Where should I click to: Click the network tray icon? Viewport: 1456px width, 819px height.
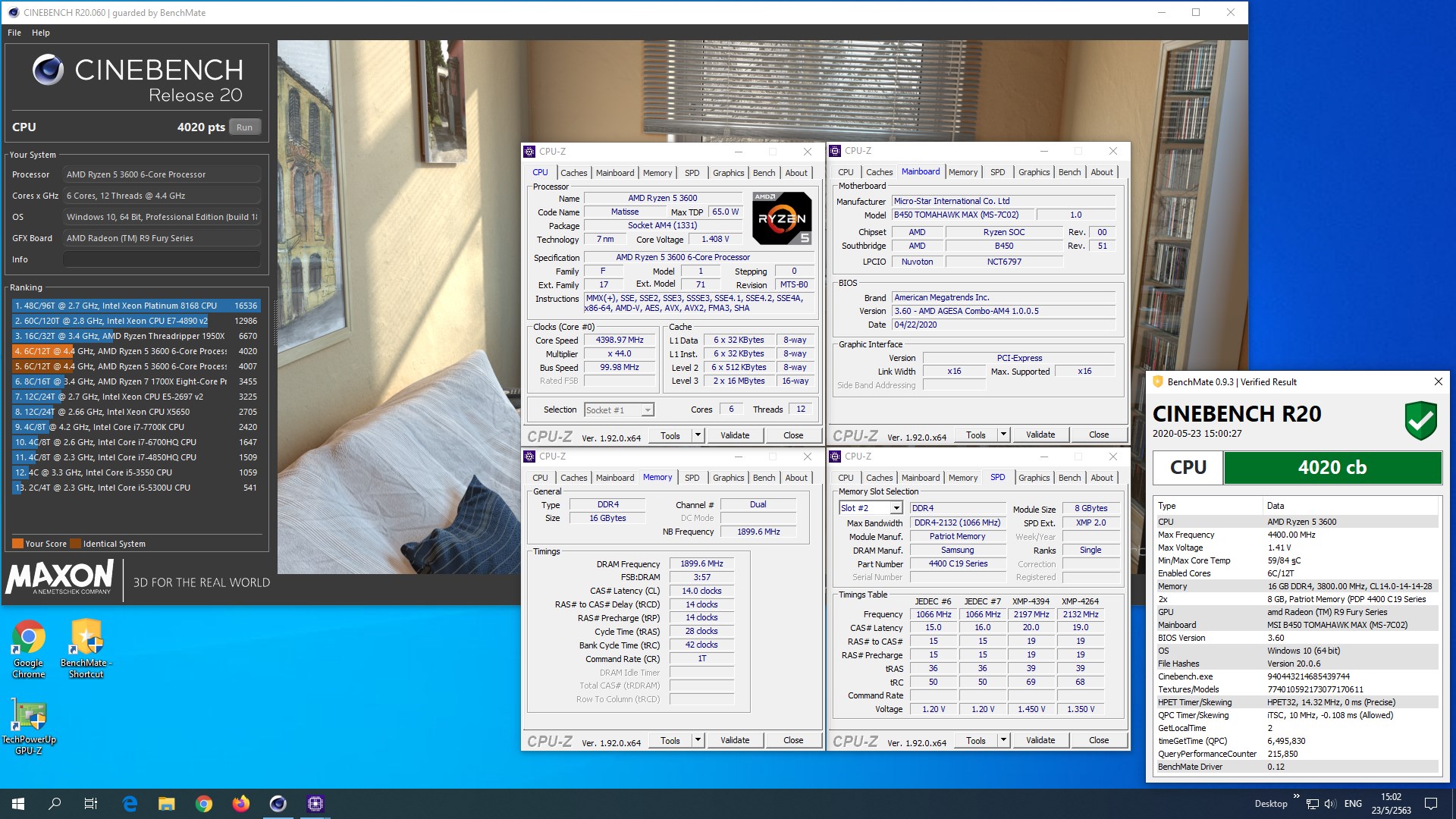tap(1313, 804)
